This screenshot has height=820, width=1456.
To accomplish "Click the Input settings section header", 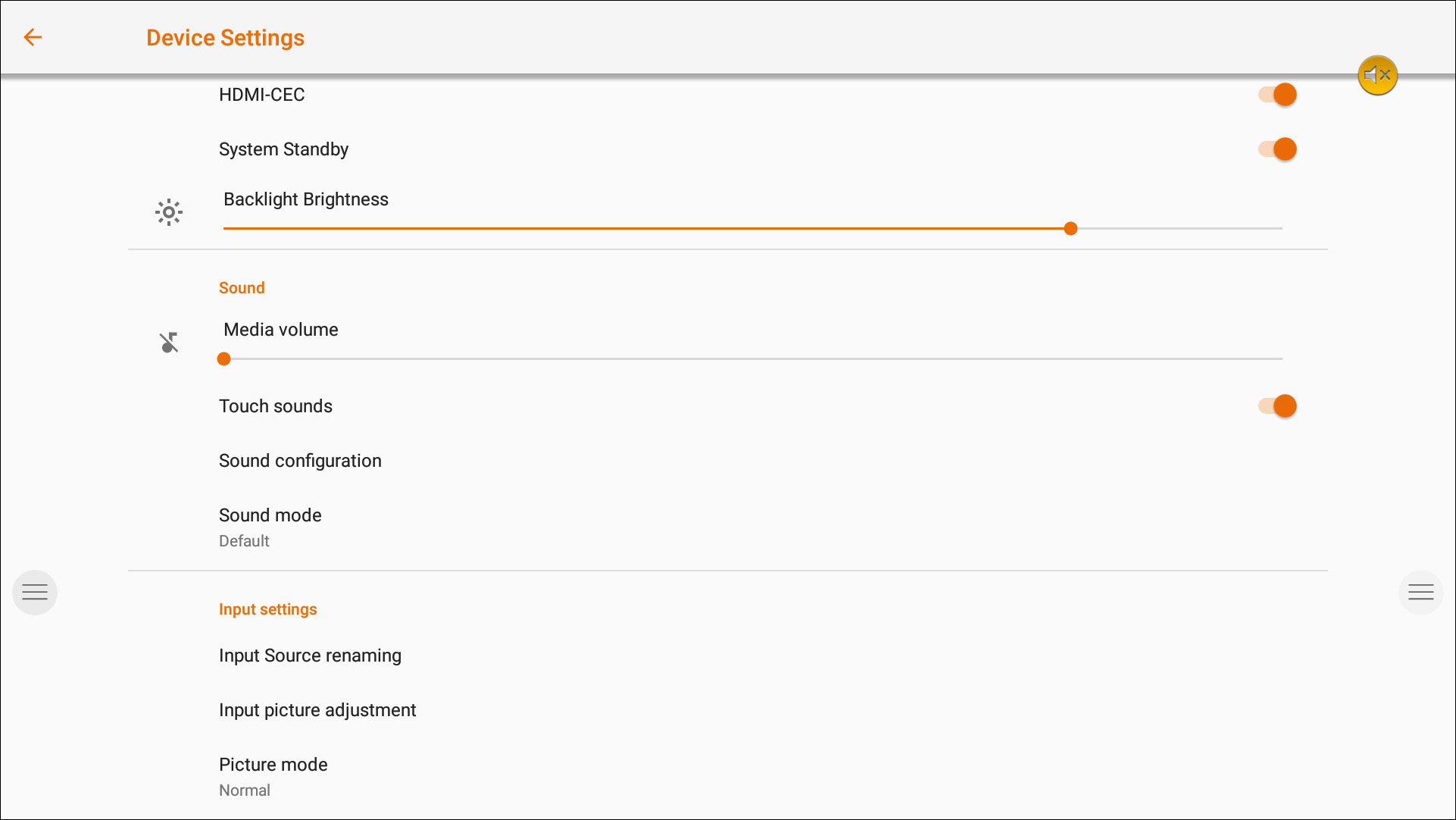I will coord(267,609).
